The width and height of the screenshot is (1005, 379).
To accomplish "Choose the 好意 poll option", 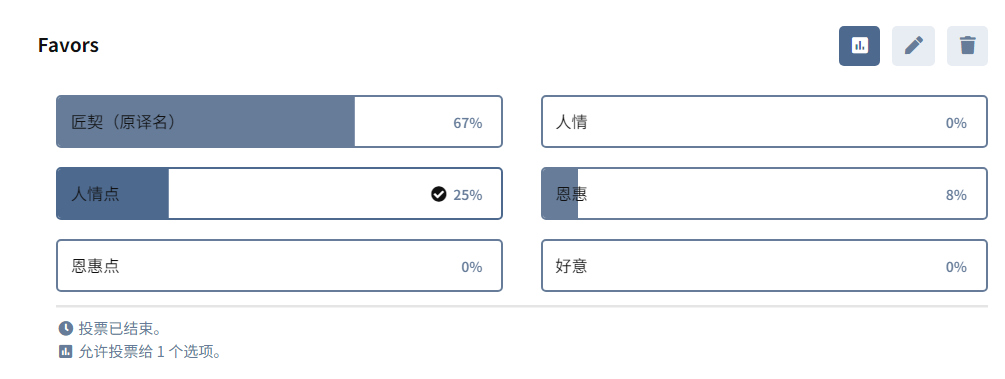I will (764, 265).
